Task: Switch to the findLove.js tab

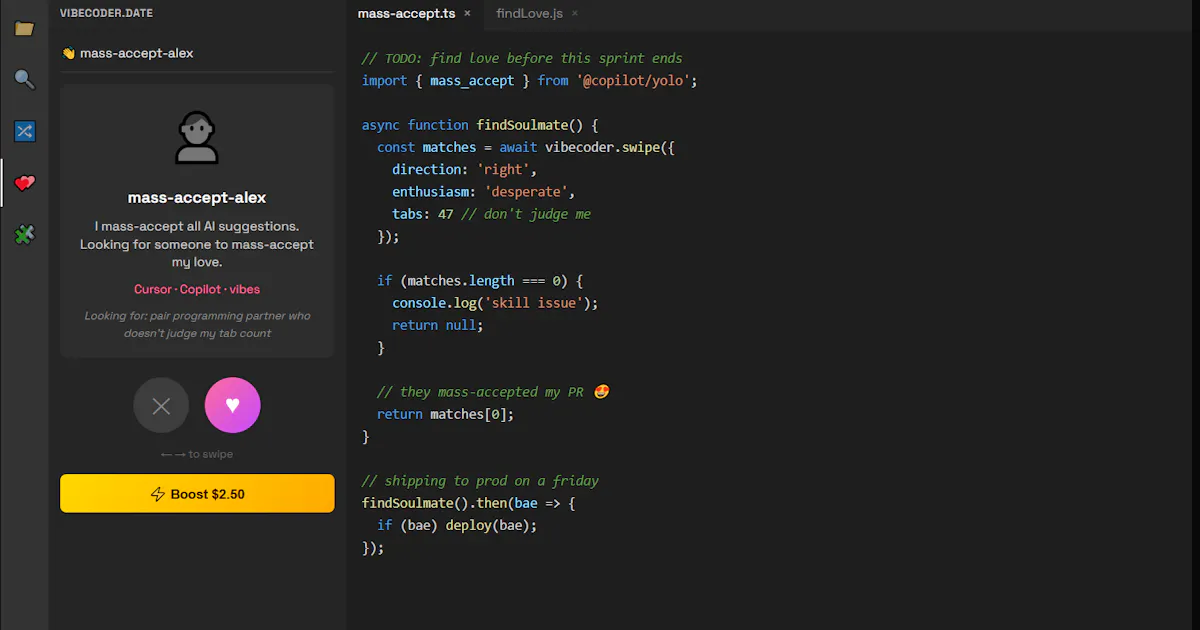Action: [529, 13]
